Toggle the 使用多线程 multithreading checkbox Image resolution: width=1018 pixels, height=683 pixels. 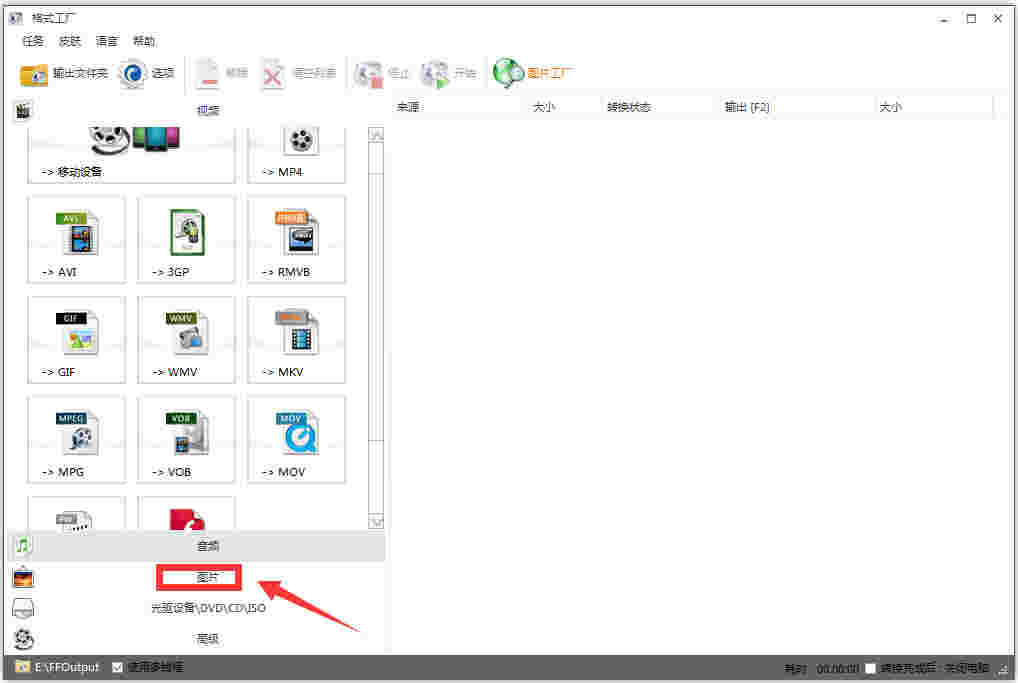pos(118,667)
